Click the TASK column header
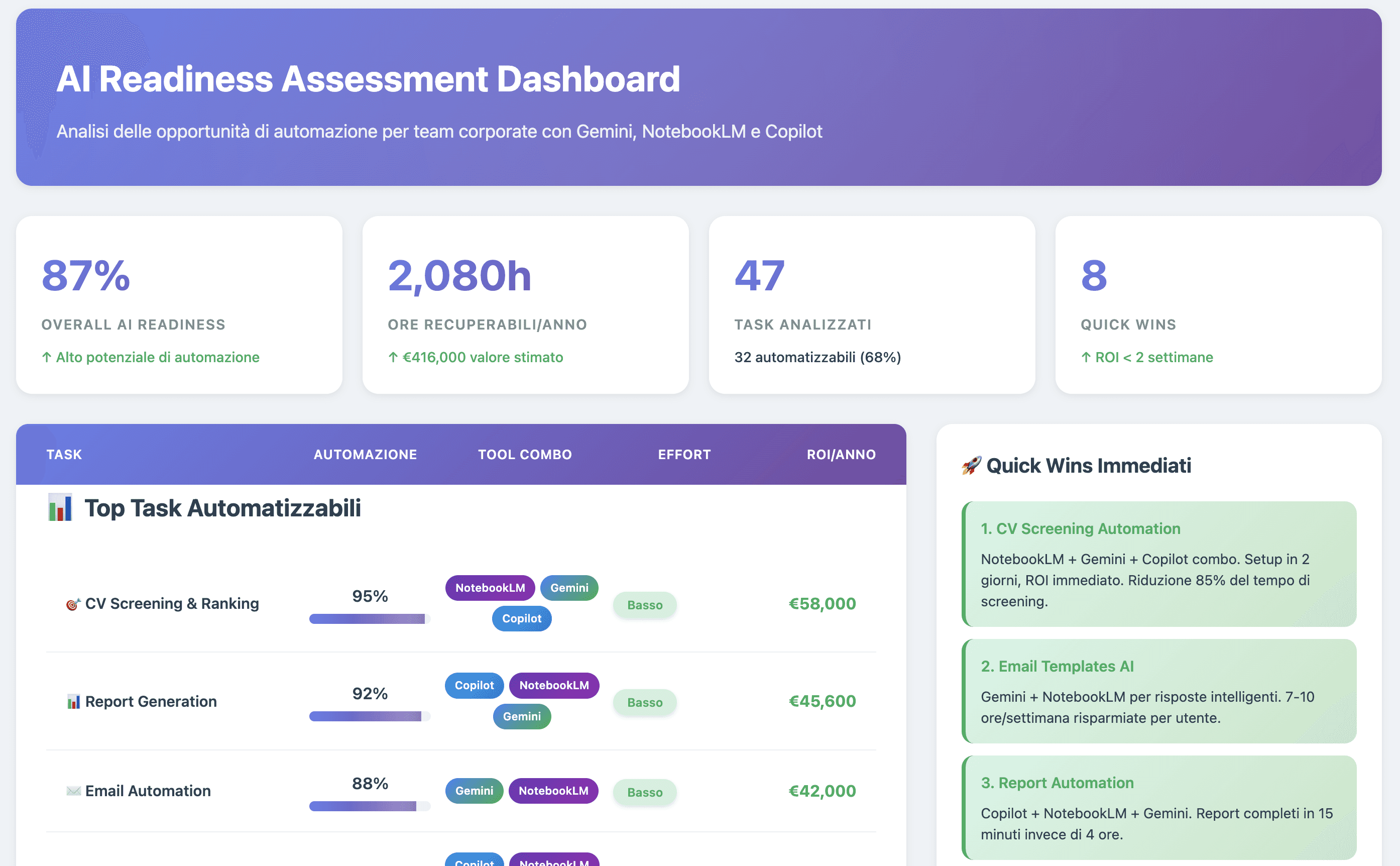The height and width of the screenshot is (866, 1400). 64,455
